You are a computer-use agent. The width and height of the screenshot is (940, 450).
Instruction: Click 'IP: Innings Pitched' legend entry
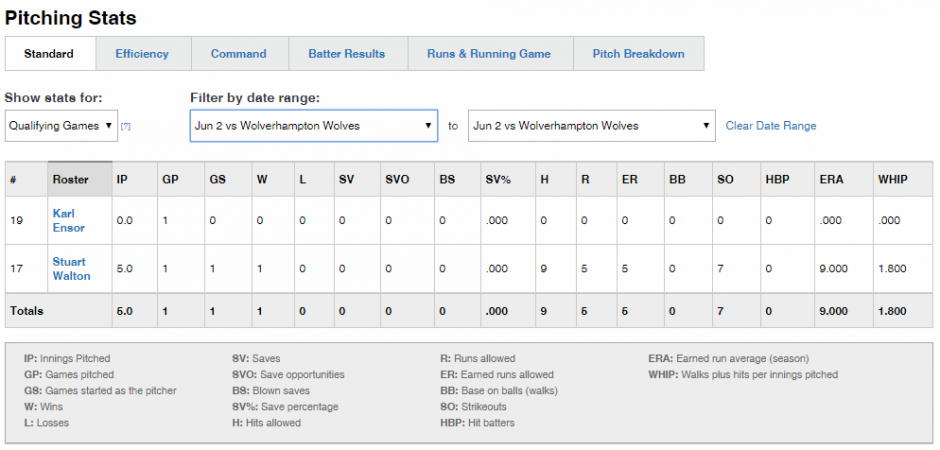tap(67, 359)
